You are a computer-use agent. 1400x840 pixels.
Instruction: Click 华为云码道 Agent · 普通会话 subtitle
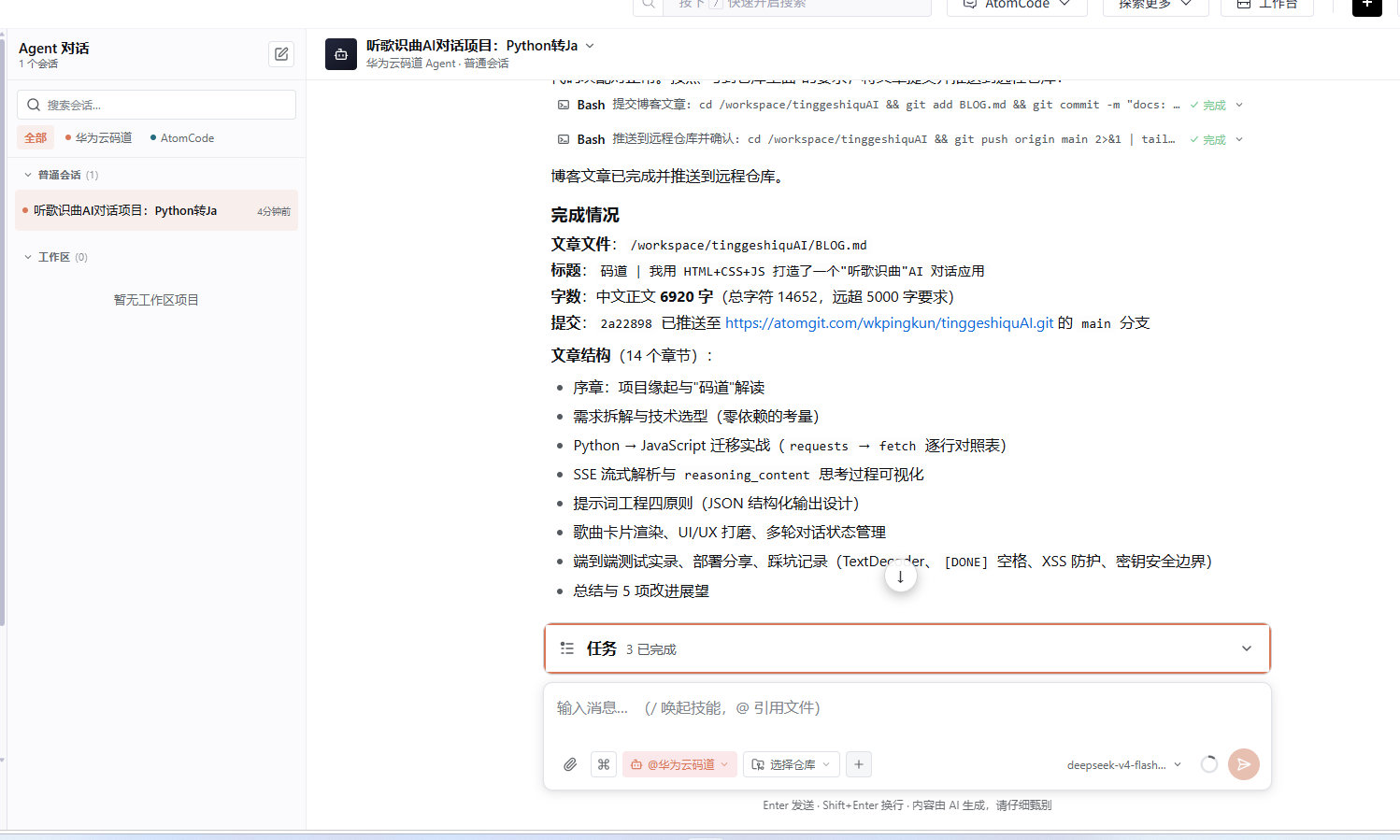pyautogui.click(x=437, y=64)
